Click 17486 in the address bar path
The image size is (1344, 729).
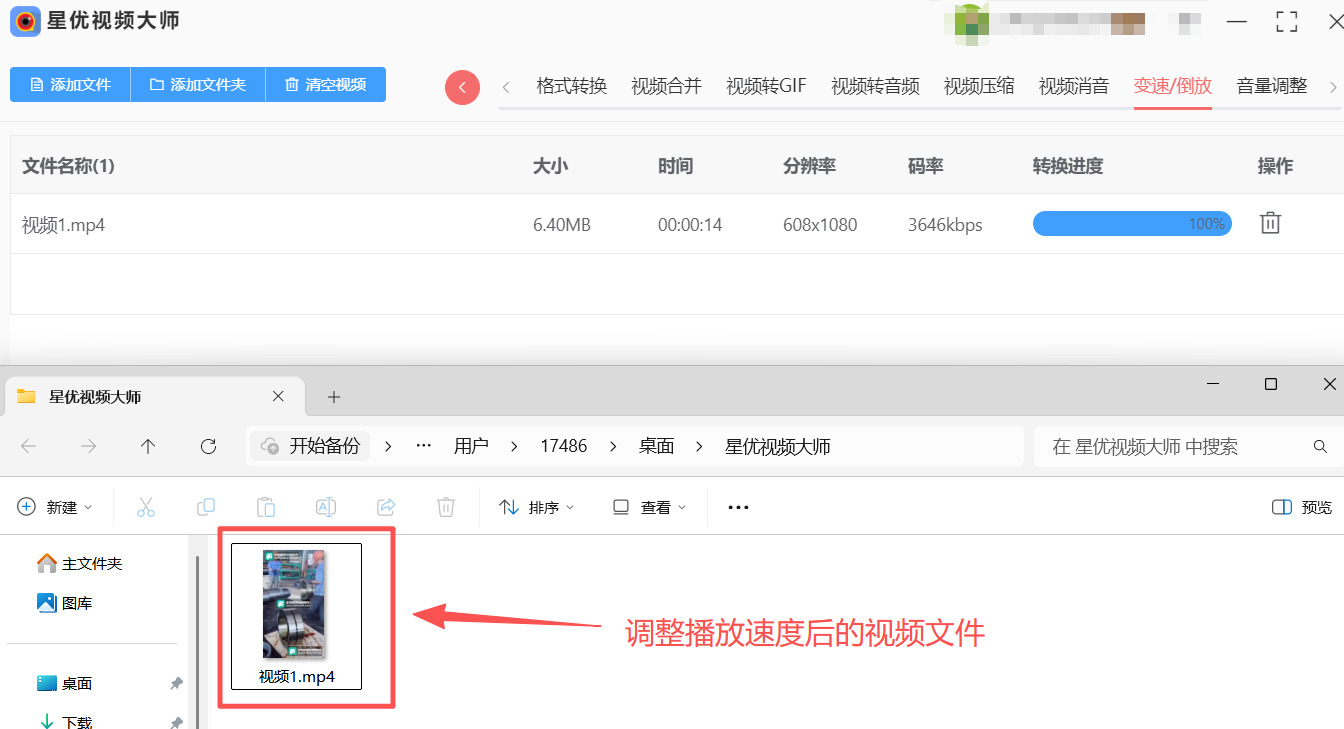(564, 447)
